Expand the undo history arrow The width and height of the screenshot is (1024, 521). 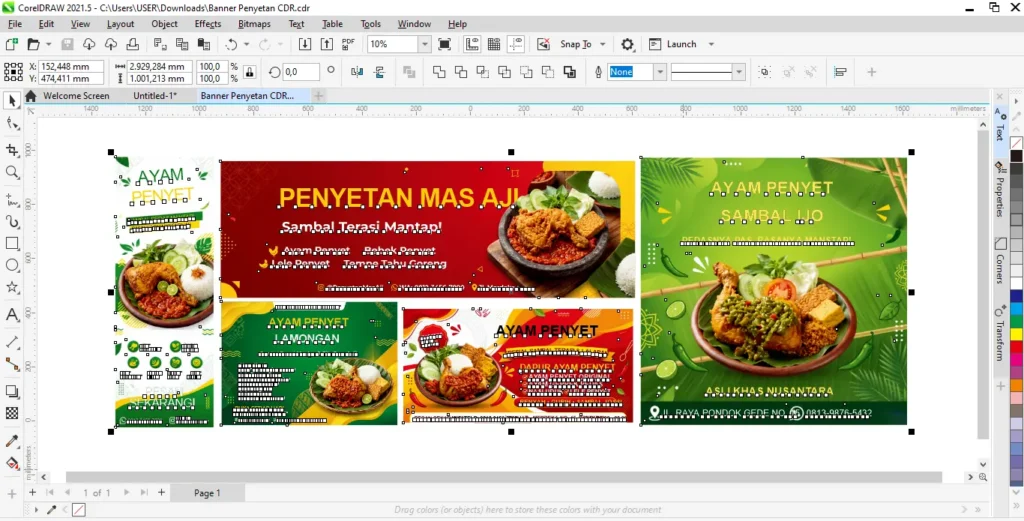click(246, 44)
